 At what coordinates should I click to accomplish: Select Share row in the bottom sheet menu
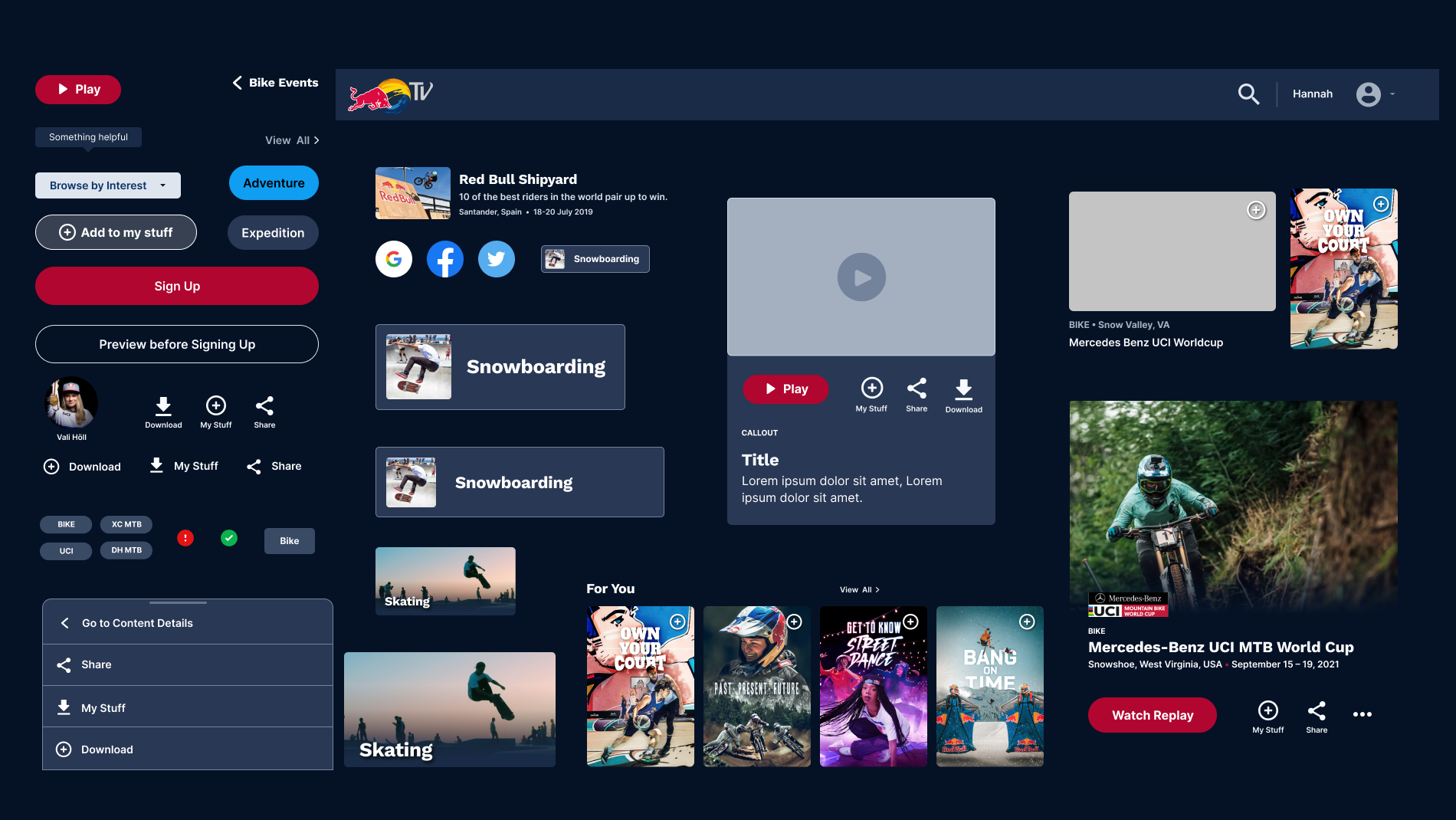click(188, 664)
